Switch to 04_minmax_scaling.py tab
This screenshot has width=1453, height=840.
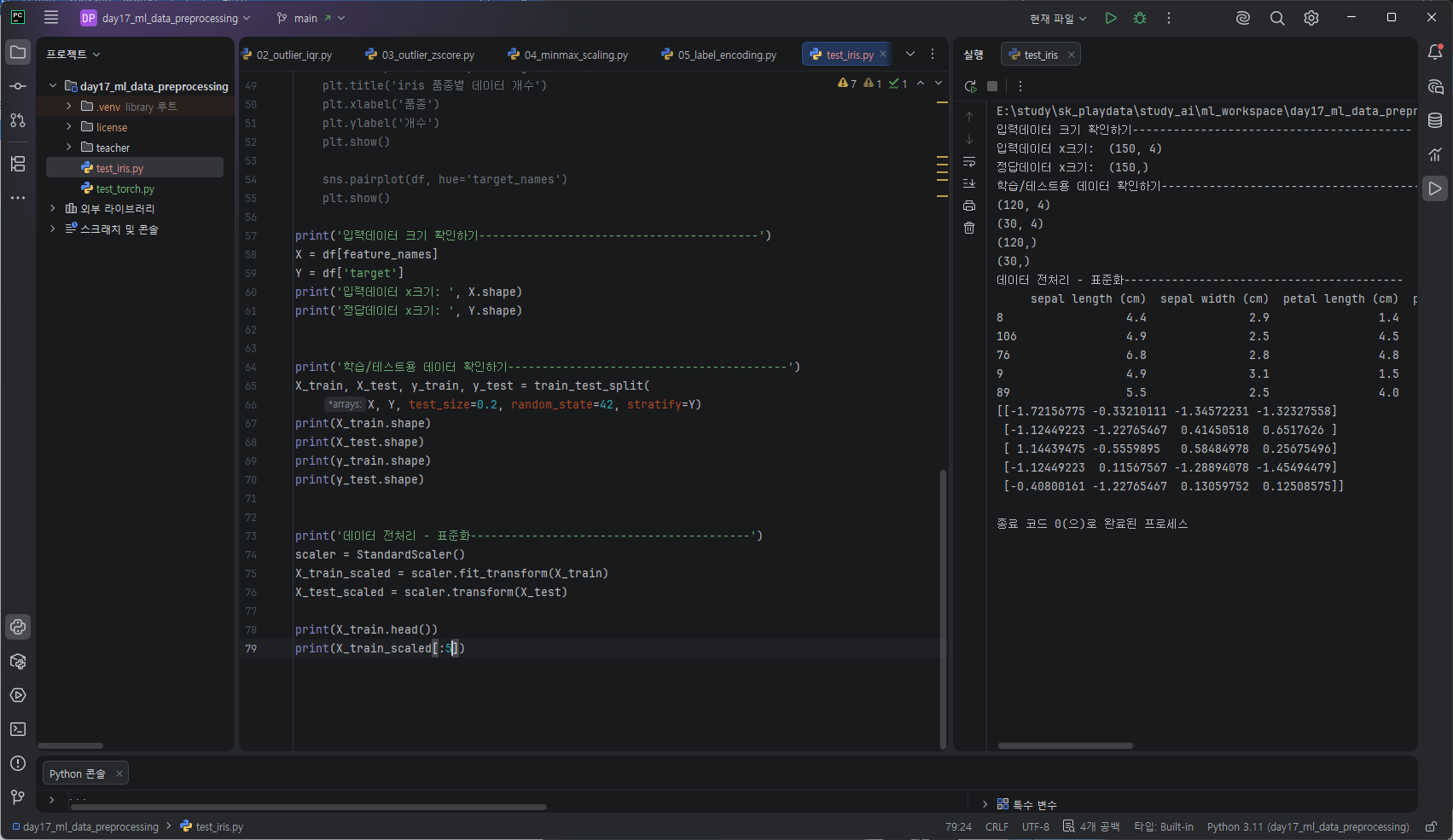[568, 55]
